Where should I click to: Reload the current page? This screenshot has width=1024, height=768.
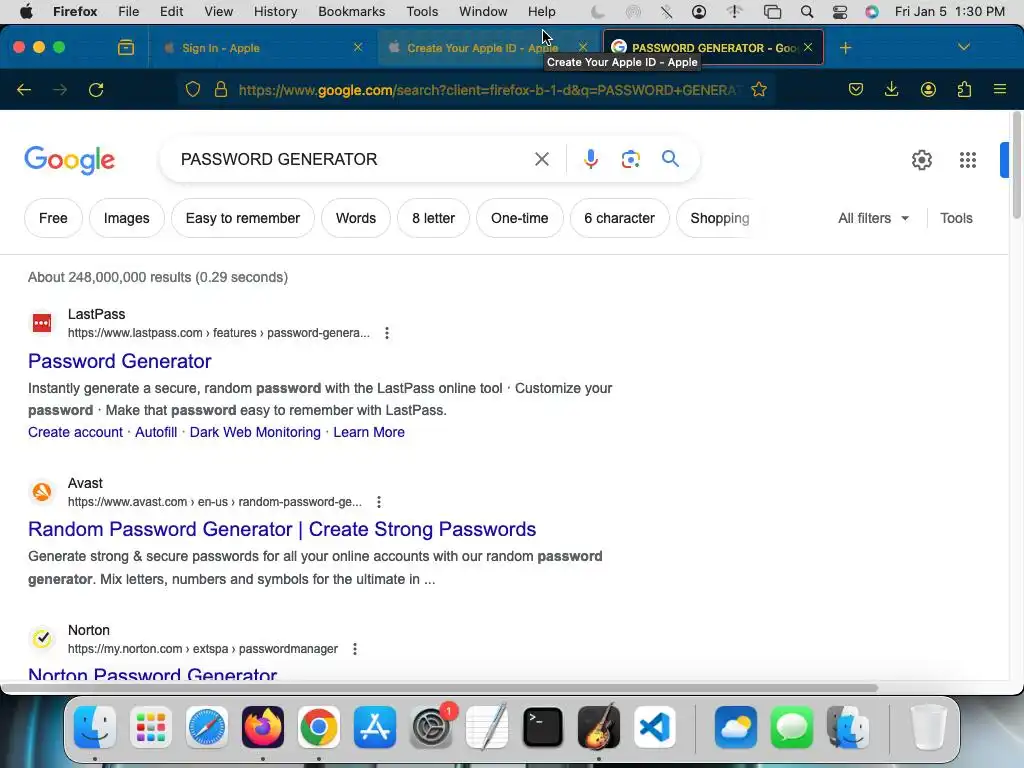click(x=96, y=89)
